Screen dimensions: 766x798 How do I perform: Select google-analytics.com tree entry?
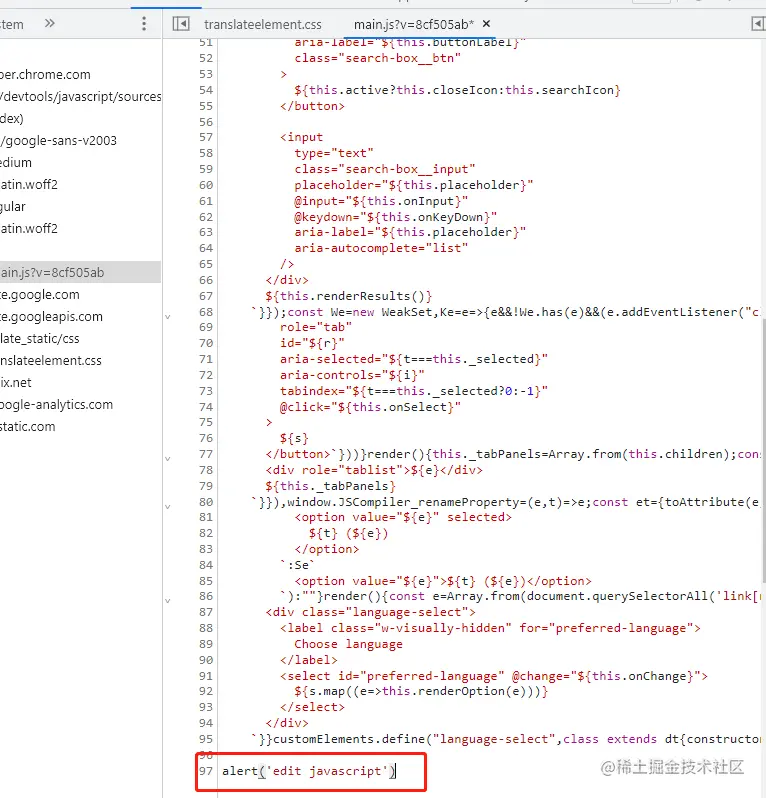coord(56,405)
